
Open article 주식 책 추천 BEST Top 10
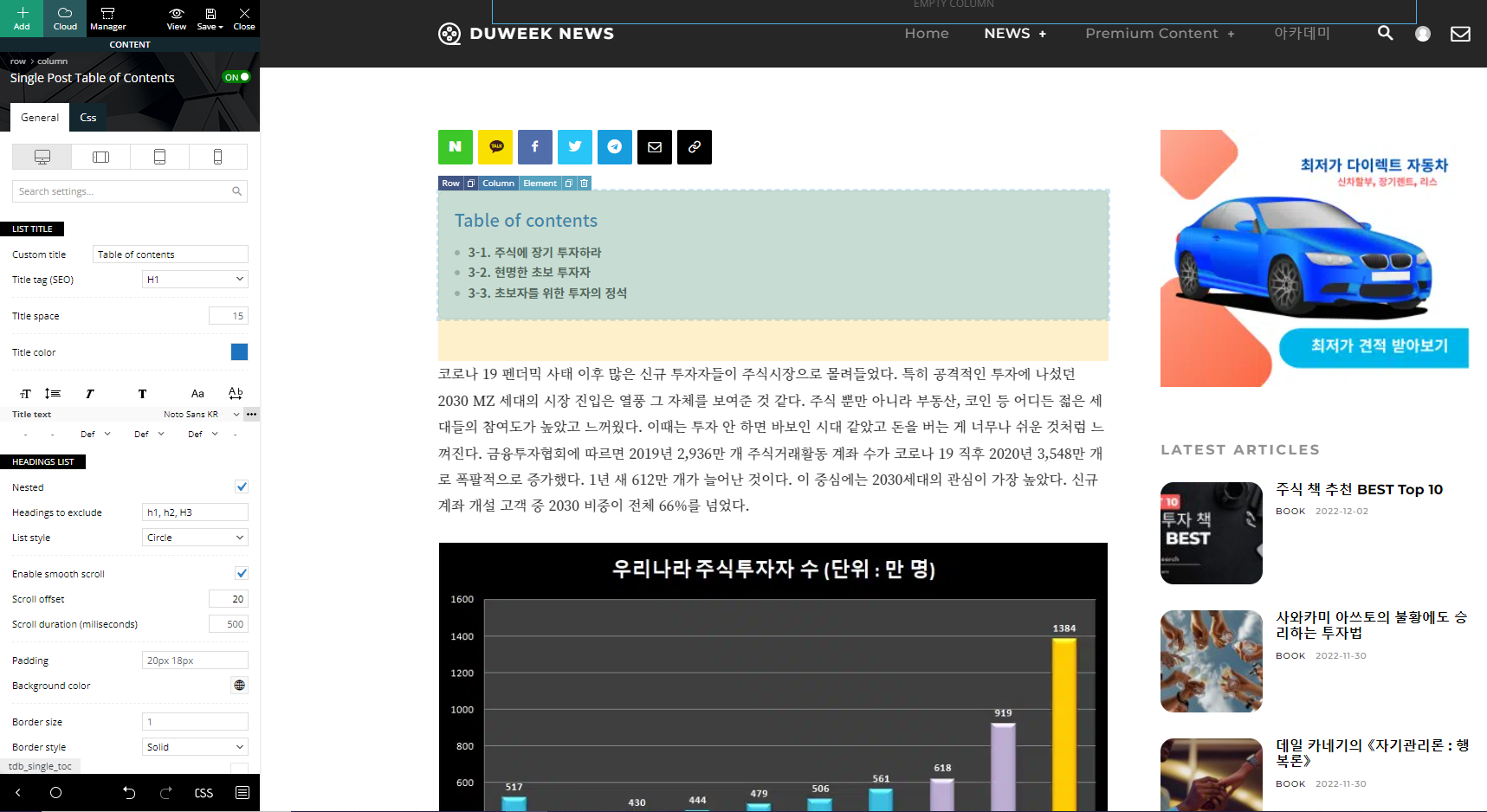(1359, 490)
